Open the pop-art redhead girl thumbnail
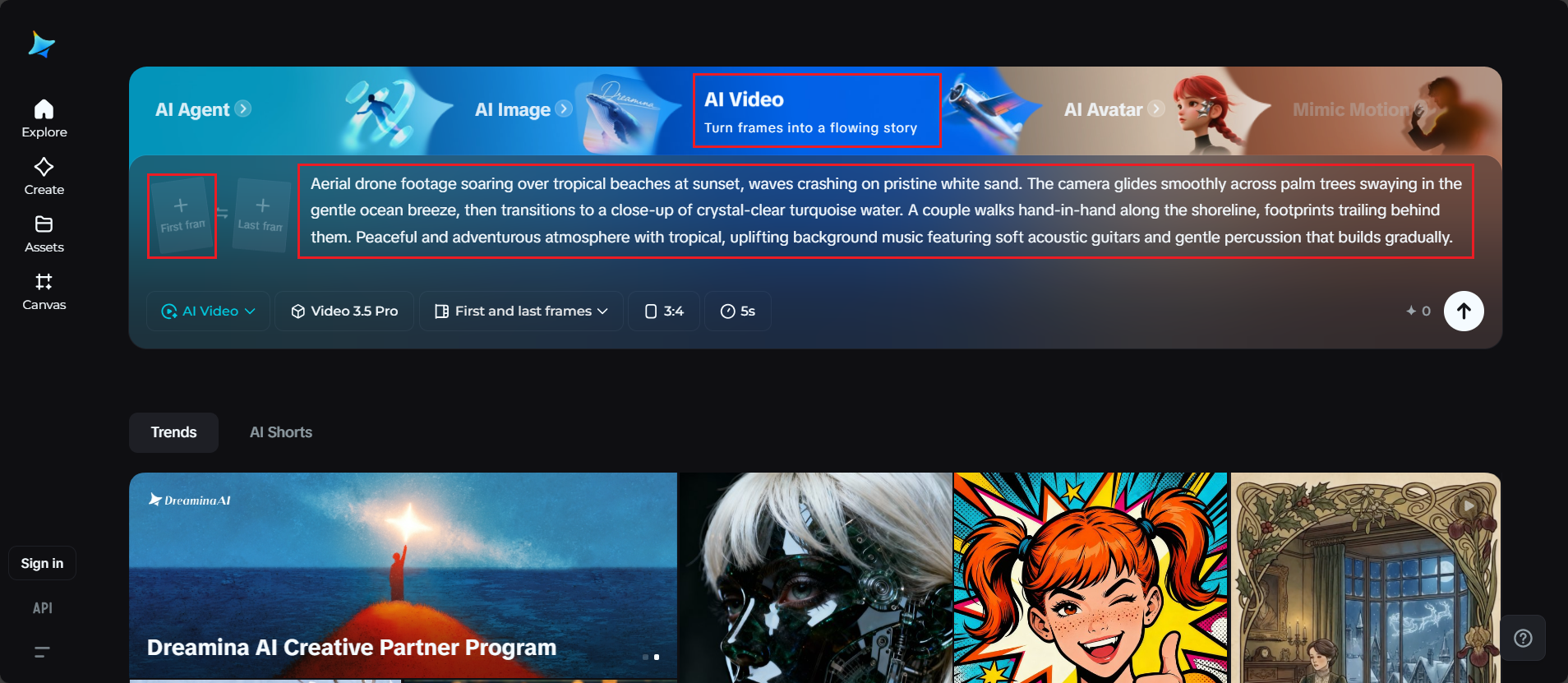The width and height of the screenshot is (1568, 683). click(1091, 577)
